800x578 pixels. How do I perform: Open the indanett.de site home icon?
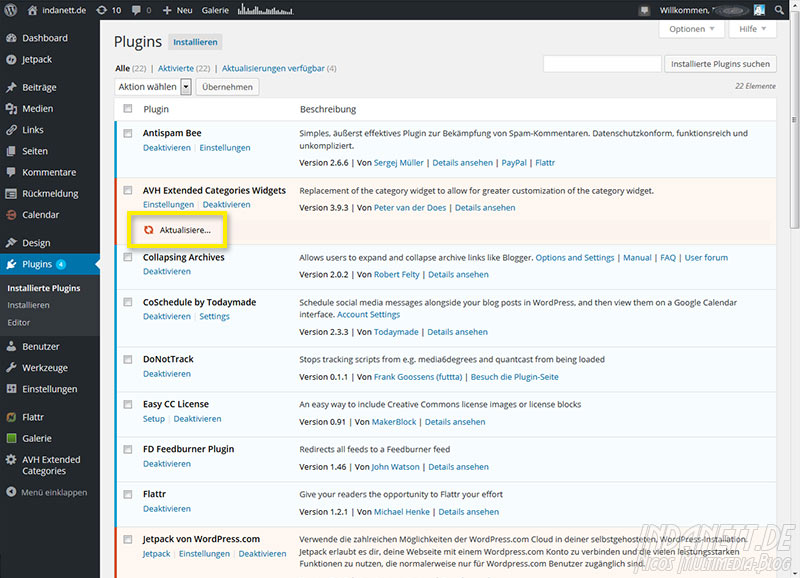[x=32, y=10]
